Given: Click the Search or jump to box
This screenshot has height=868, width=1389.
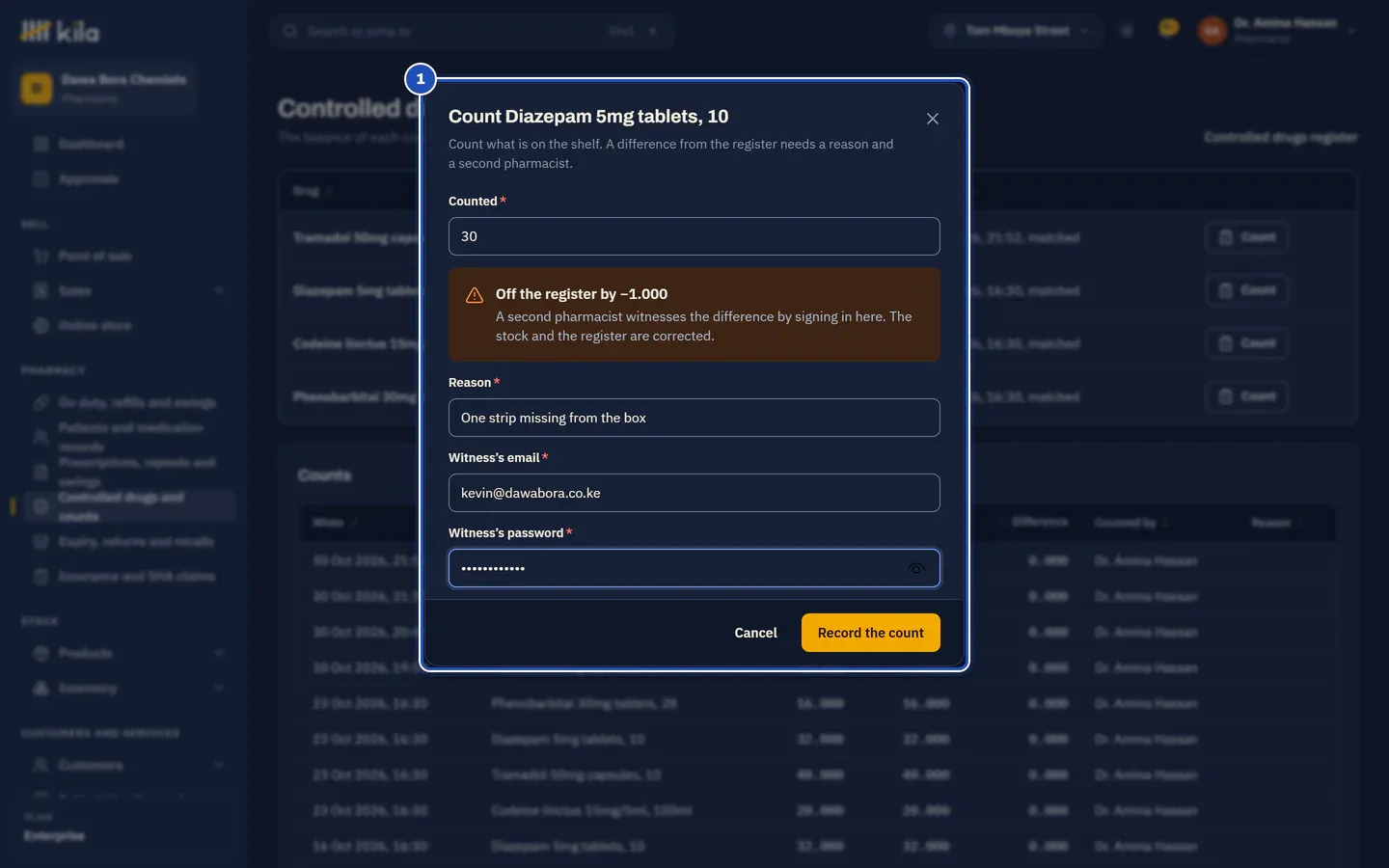Looking at the screenshot, I should pos(471,31).
